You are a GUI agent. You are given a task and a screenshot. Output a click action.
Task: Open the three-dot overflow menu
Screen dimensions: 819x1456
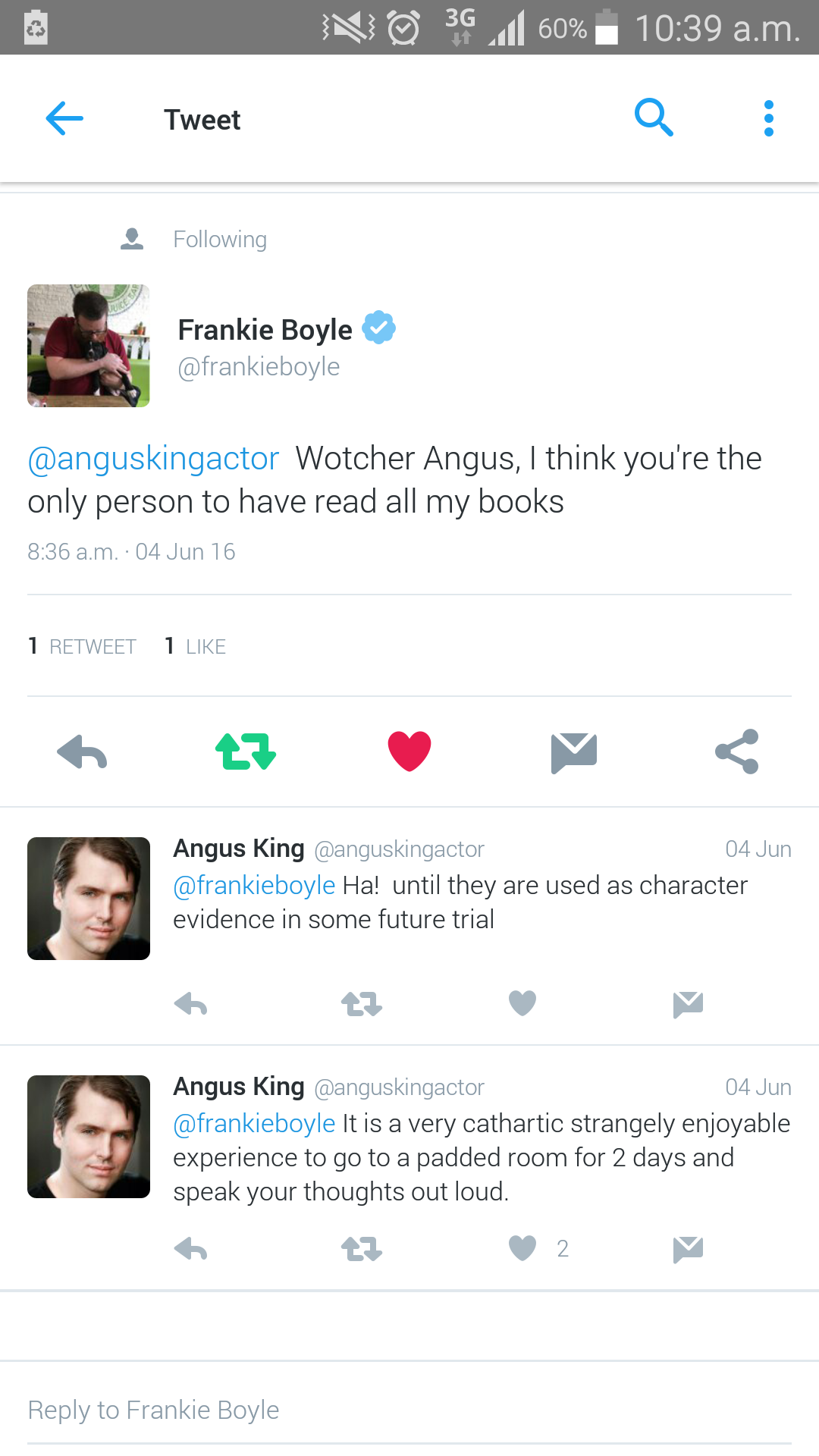pos(768,118)
